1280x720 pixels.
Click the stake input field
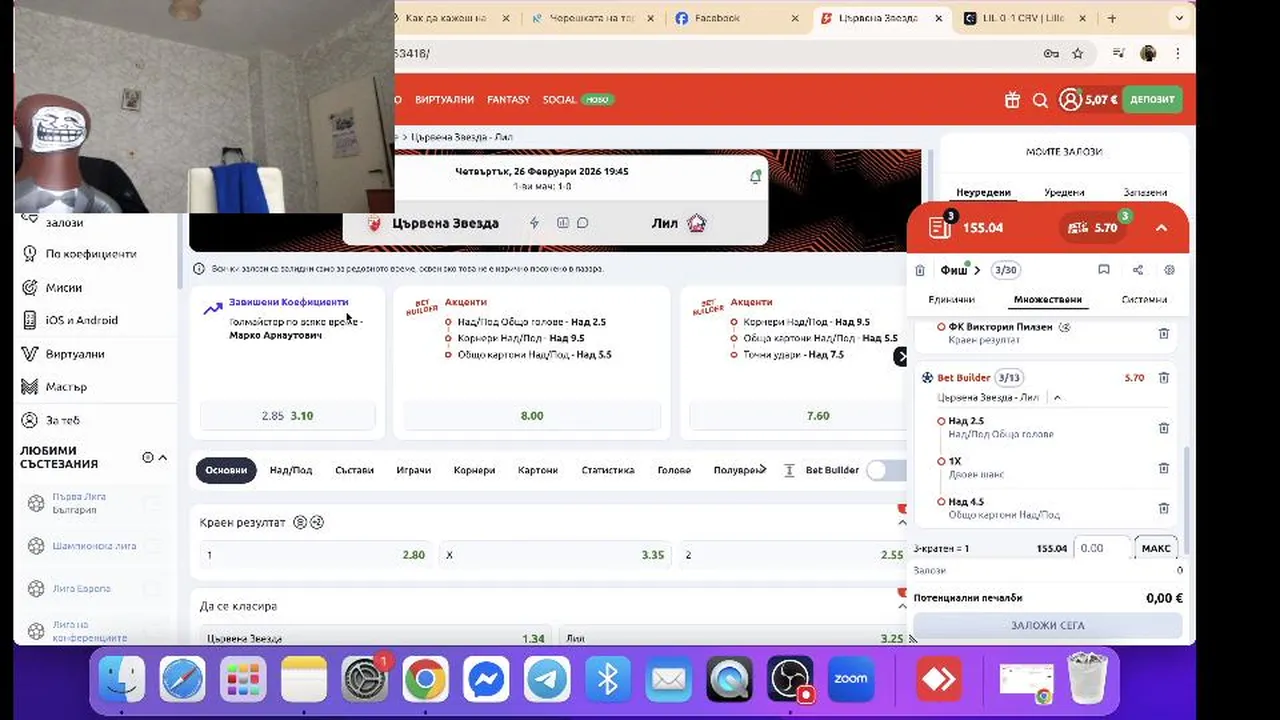[1102, 548]
